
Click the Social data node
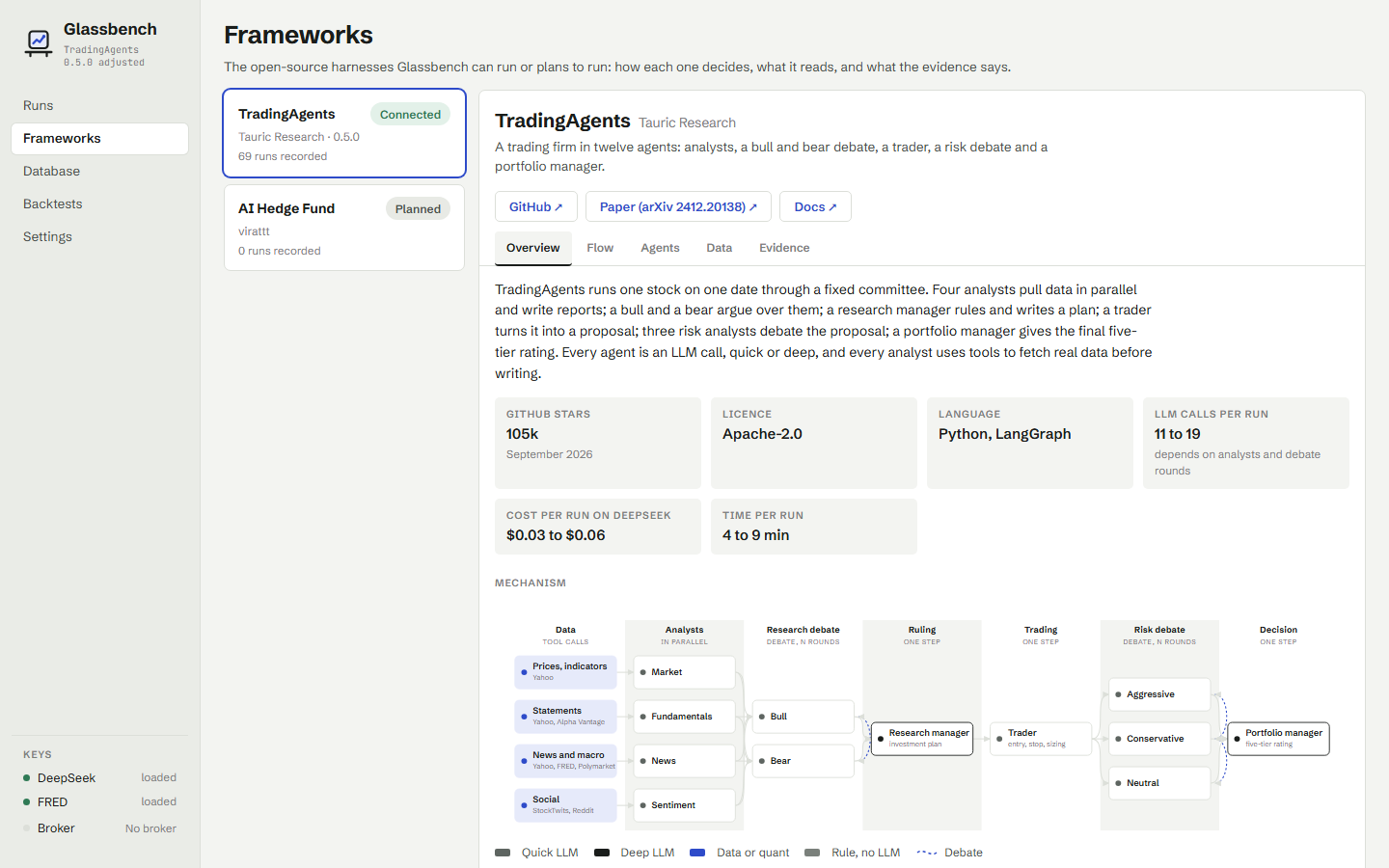tap(565, 805)
